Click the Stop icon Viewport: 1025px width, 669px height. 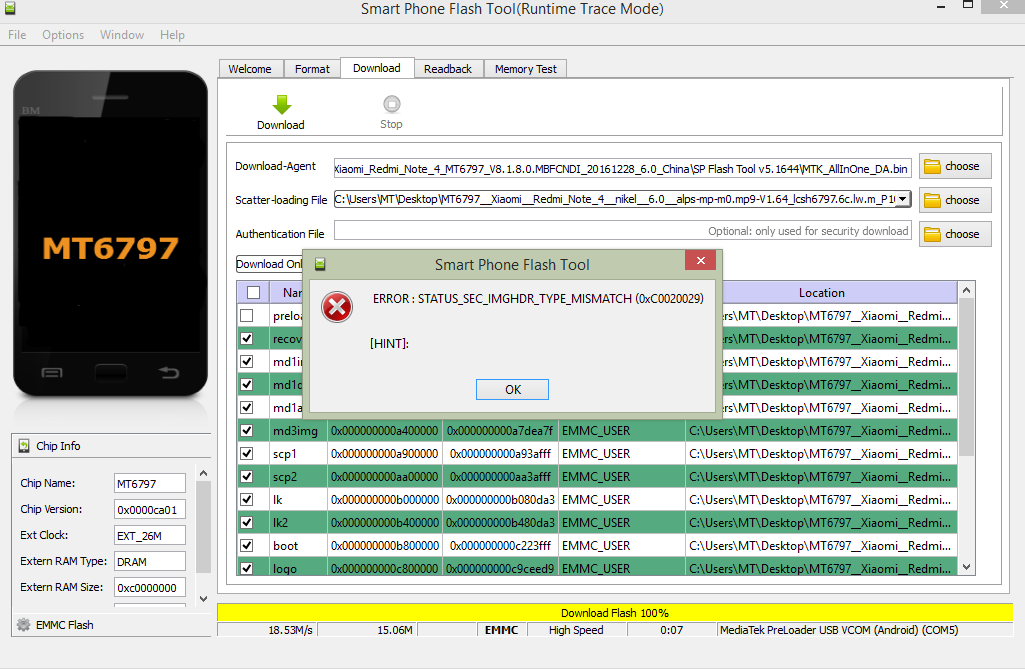pyautogui.click(x=391, y=104)
